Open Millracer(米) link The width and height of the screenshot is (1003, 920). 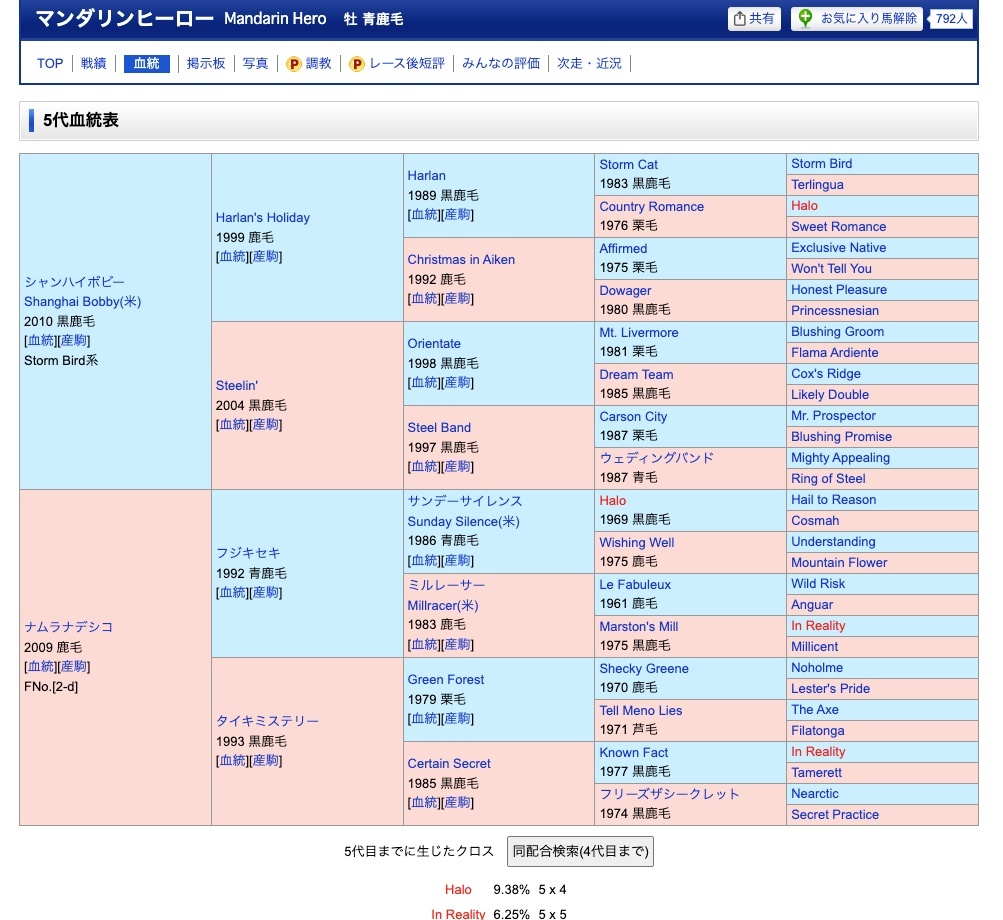(443, 605)
